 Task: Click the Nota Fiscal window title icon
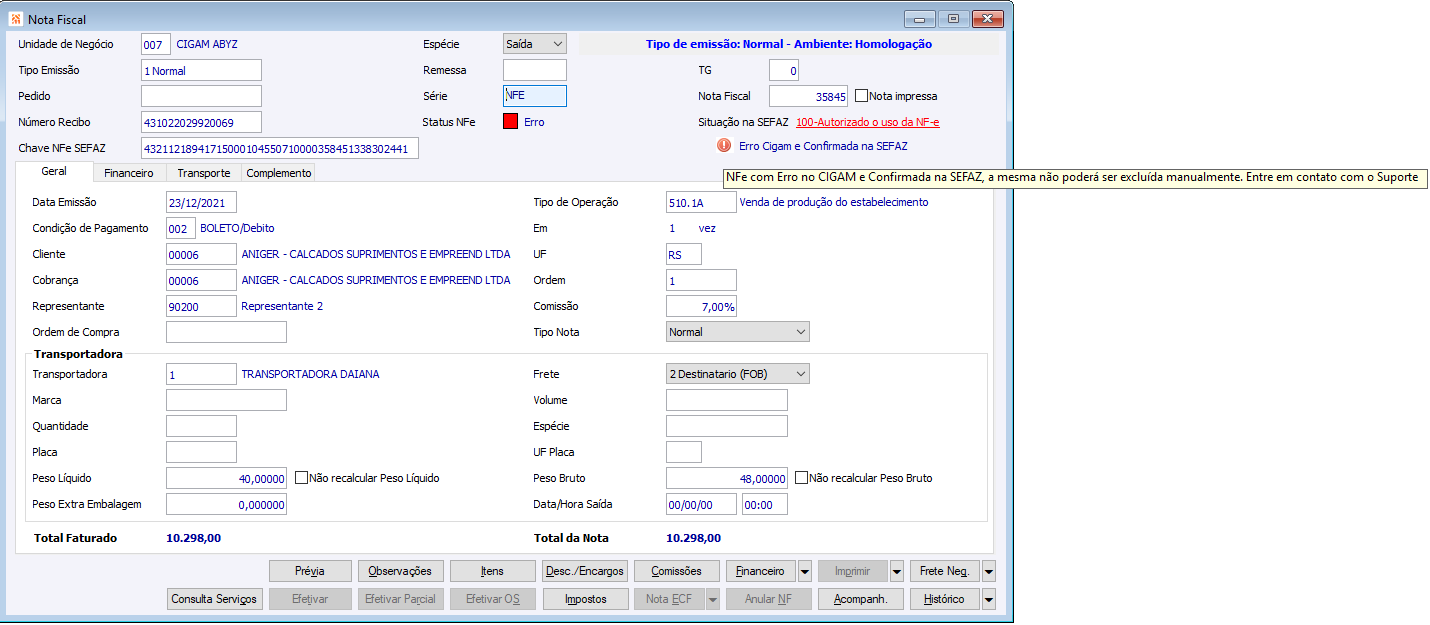click(15, 19)
